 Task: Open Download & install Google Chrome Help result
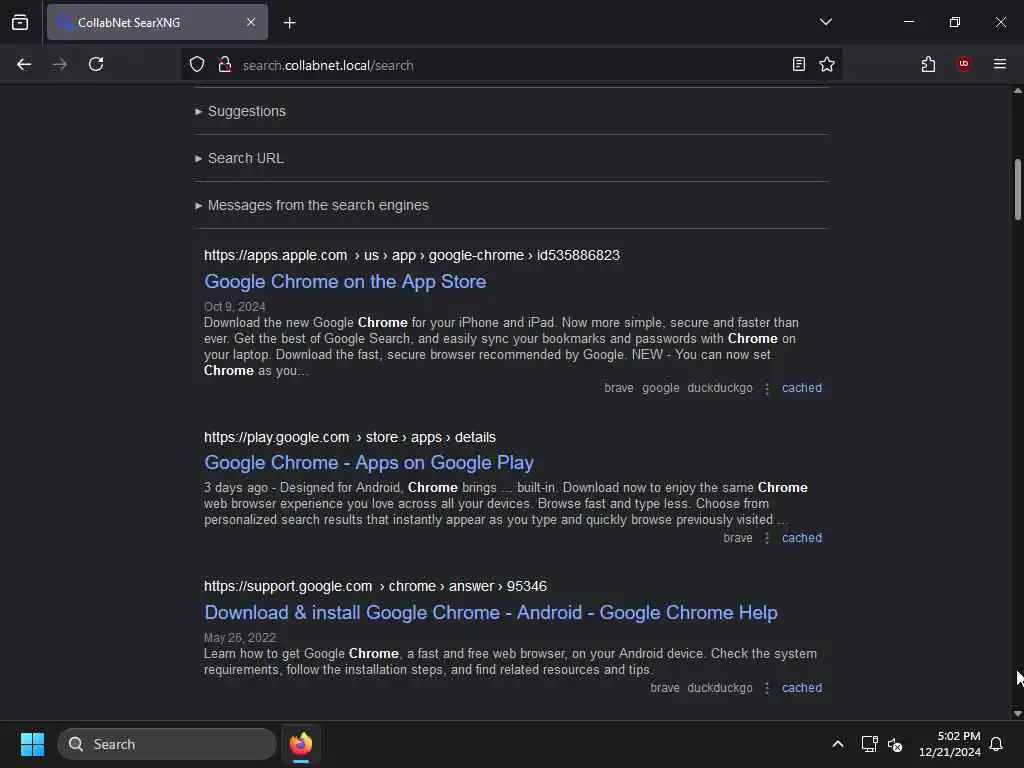(490, 613)
